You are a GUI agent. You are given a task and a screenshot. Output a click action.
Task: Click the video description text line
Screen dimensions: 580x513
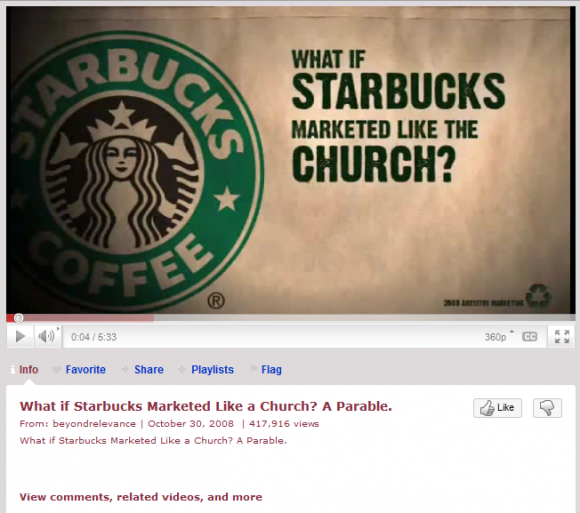[153, 441]
